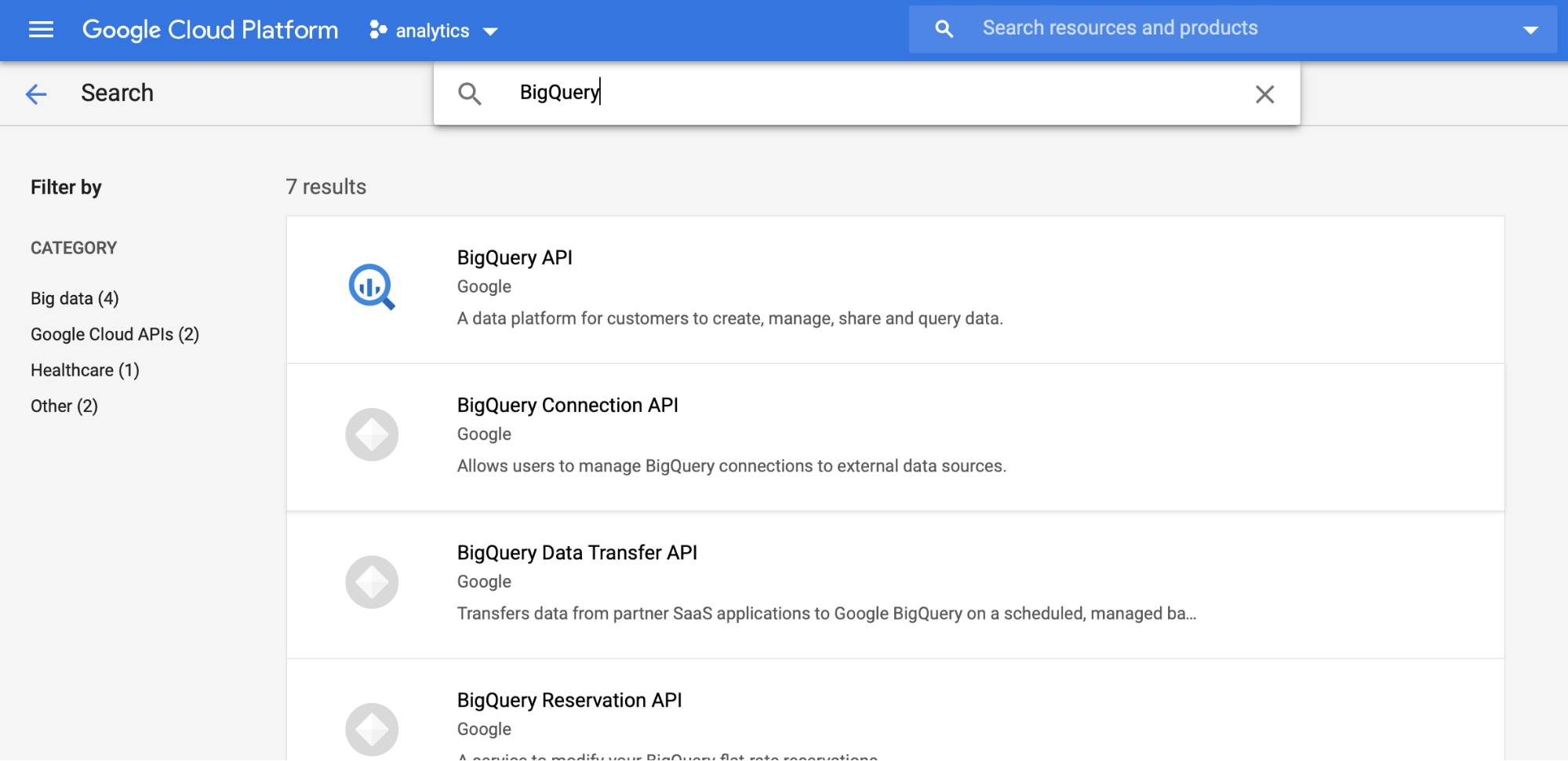Screen dimensions: 1568x761
Task: Click the Google Cloud Platform logo
Action: click(x=210, y=30)
